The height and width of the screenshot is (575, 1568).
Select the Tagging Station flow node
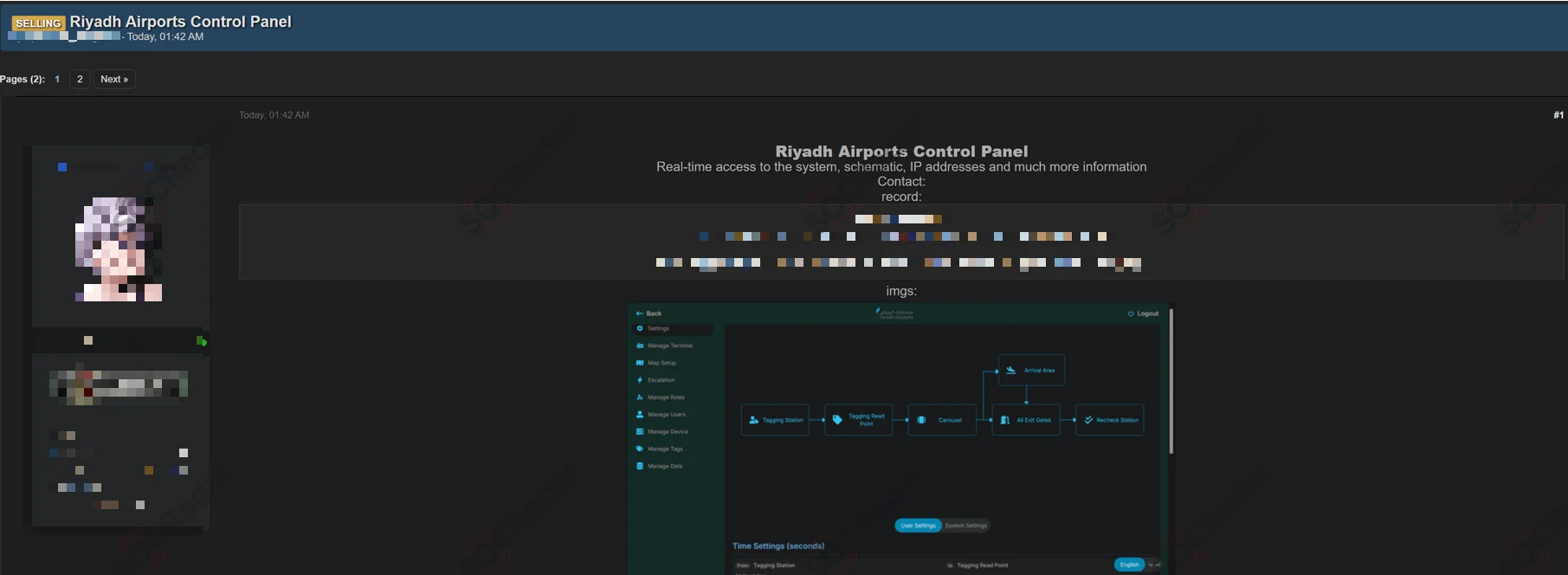pos(775,420)
